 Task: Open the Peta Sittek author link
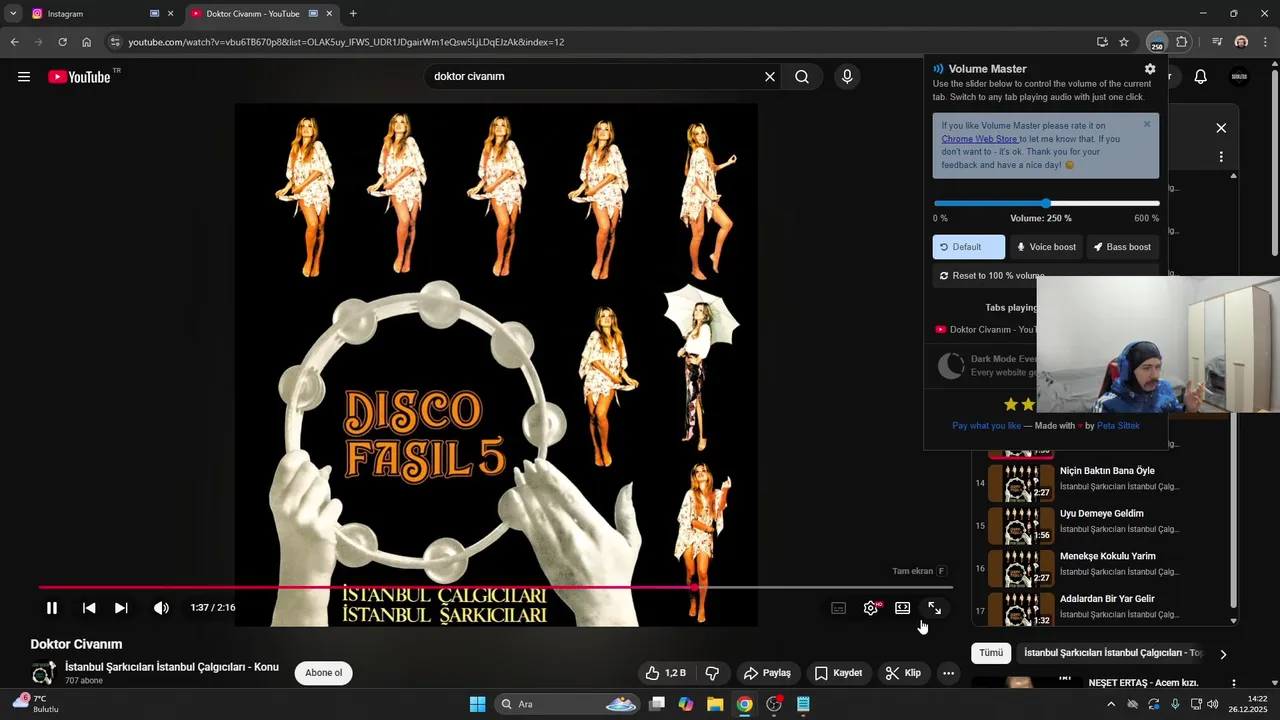pyautogui.click(x=1118, y=426)
